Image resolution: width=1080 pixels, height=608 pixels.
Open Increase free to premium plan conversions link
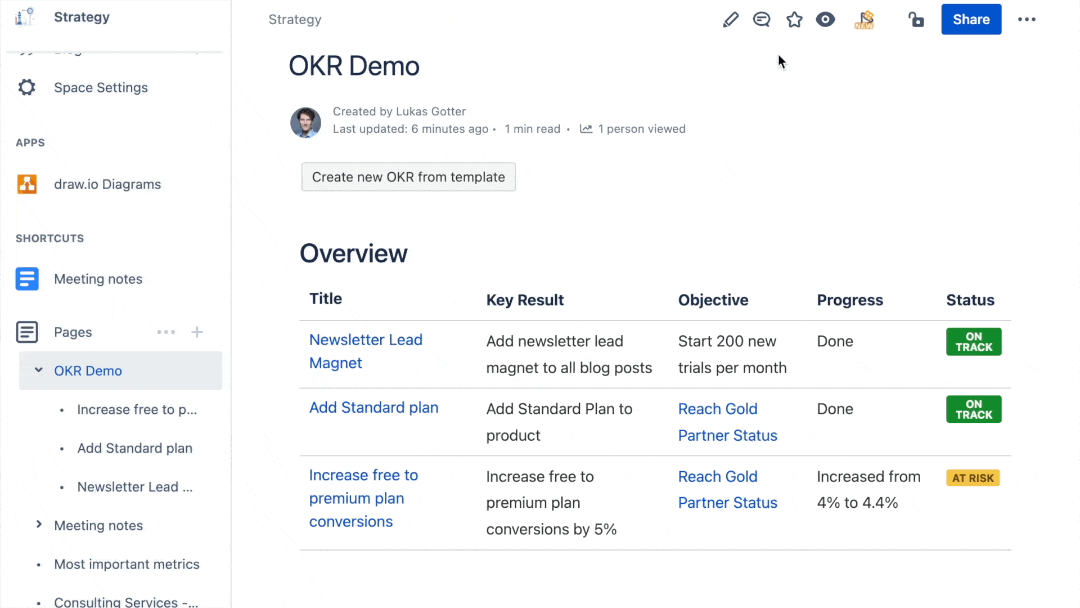coord(364,499)
